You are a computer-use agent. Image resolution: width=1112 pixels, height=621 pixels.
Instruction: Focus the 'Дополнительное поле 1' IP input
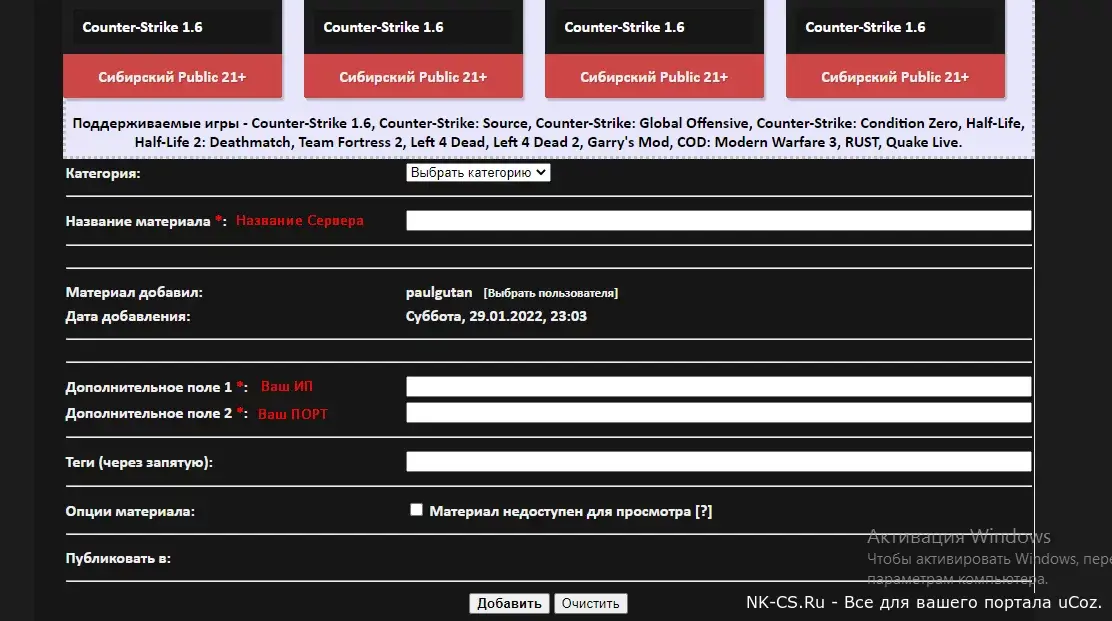coord(718,386)
